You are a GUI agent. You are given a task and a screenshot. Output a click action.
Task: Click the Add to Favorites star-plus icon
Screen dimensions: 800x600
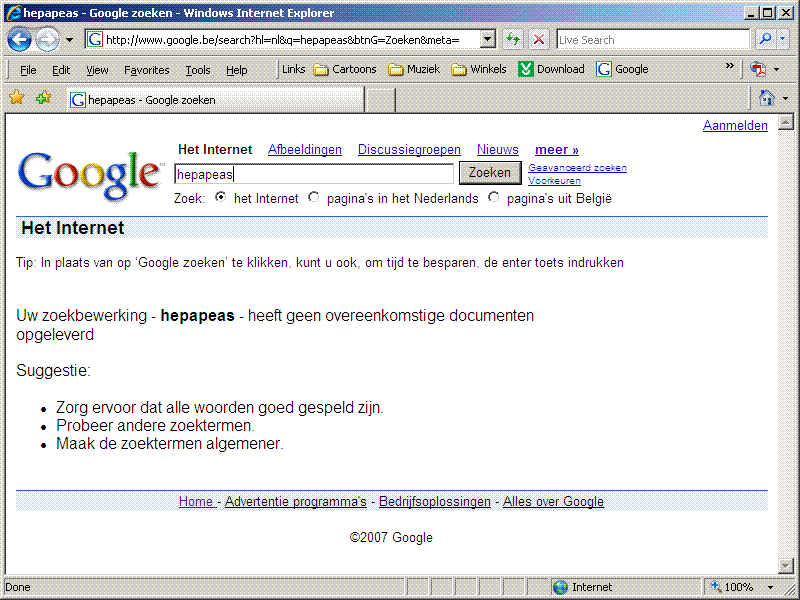click(x=43, y=97)
